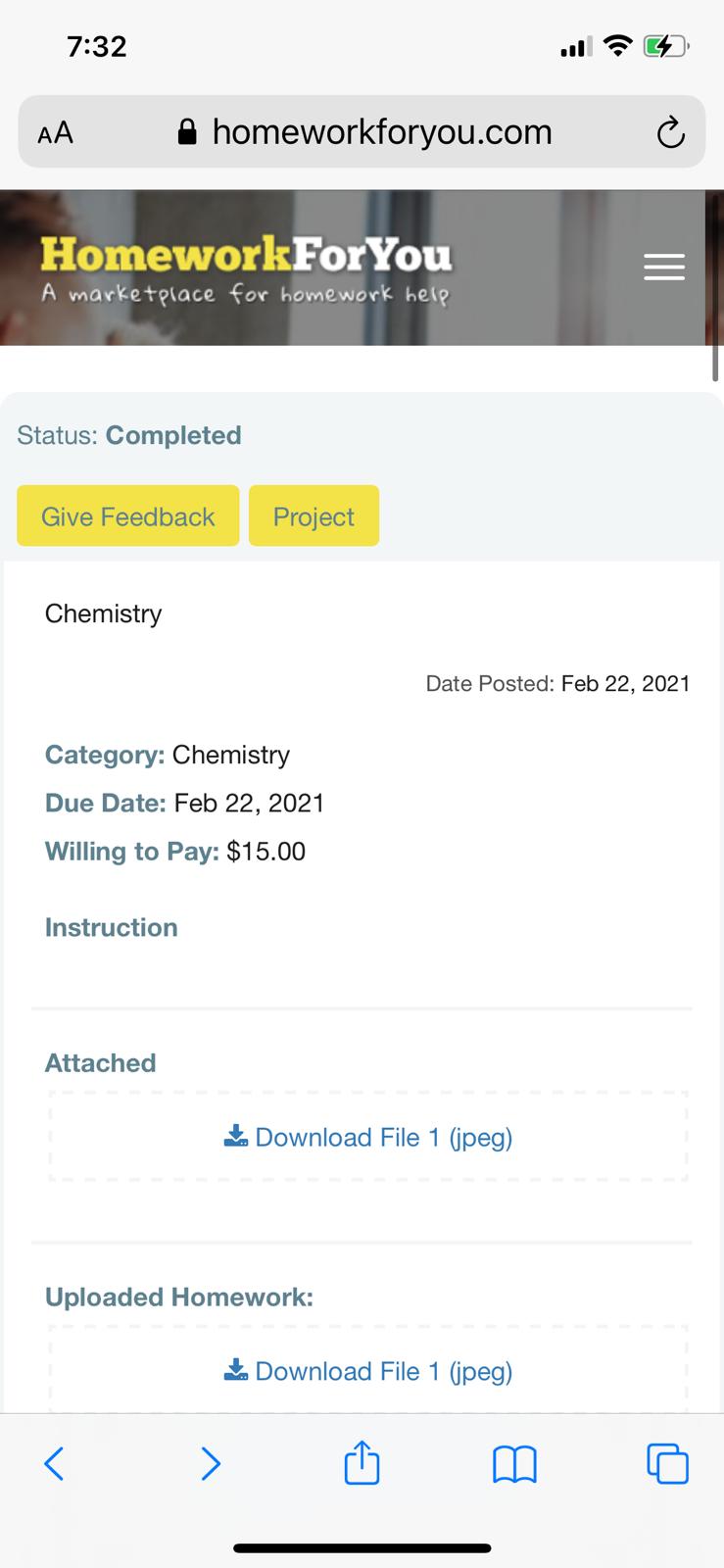Reload the page with refresh icon
Image resolution: width=724 pixels, height=1568 pixels.
(x=670, y=132)
